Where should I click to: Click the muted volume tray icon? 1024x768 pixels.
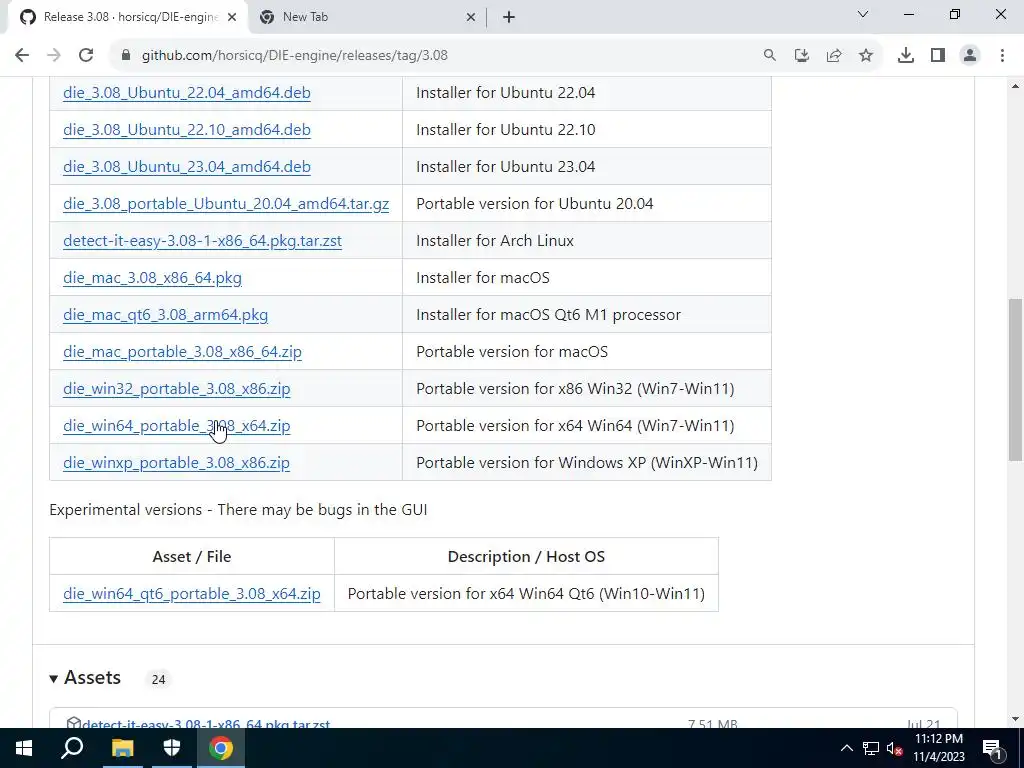pos(895,748)
